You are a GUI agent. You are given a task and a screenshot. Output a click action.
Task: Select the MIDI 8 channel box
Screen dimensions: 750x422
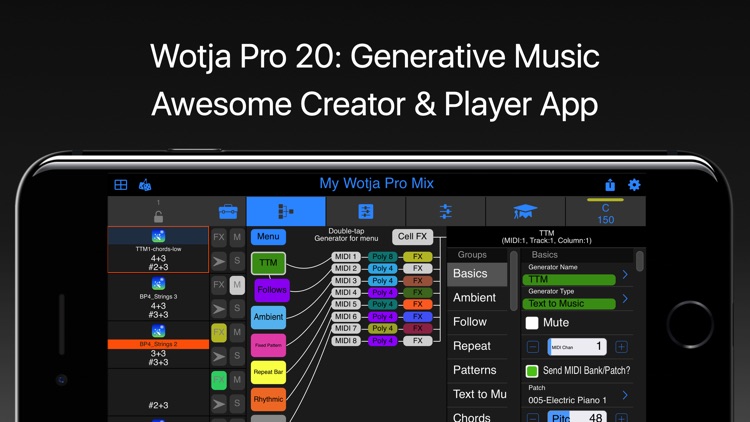pyautogui.click(x=346, y=341)
